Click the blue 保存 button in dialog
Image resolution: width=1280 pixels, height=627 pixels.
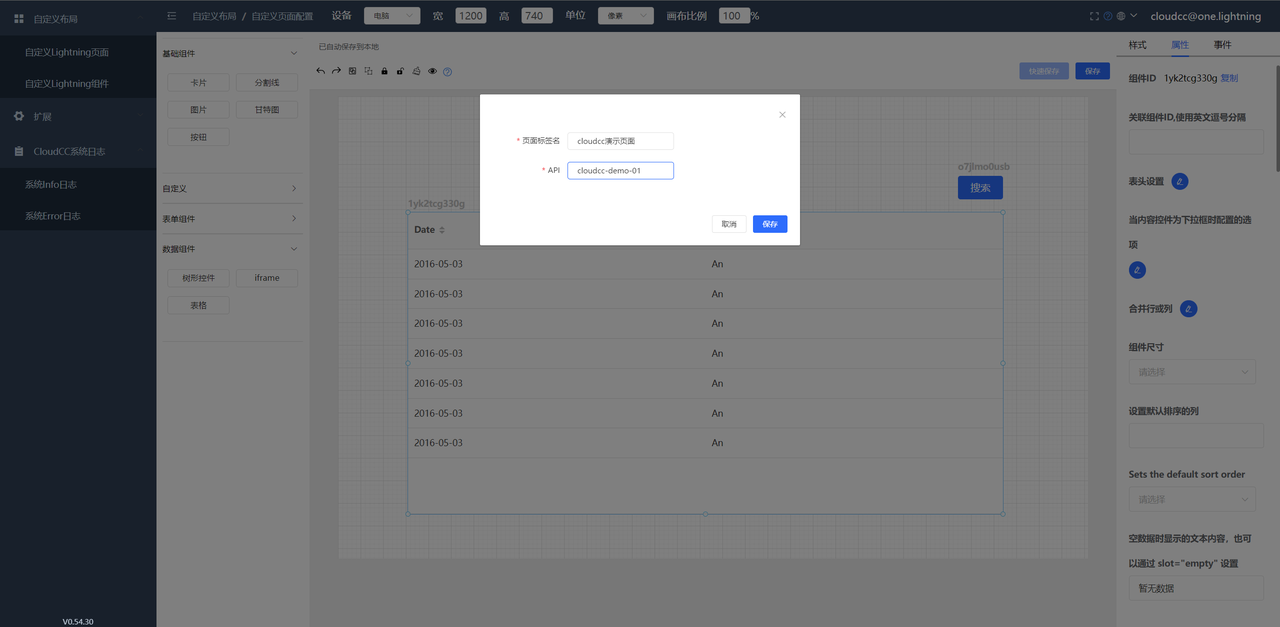coord(770,224)
